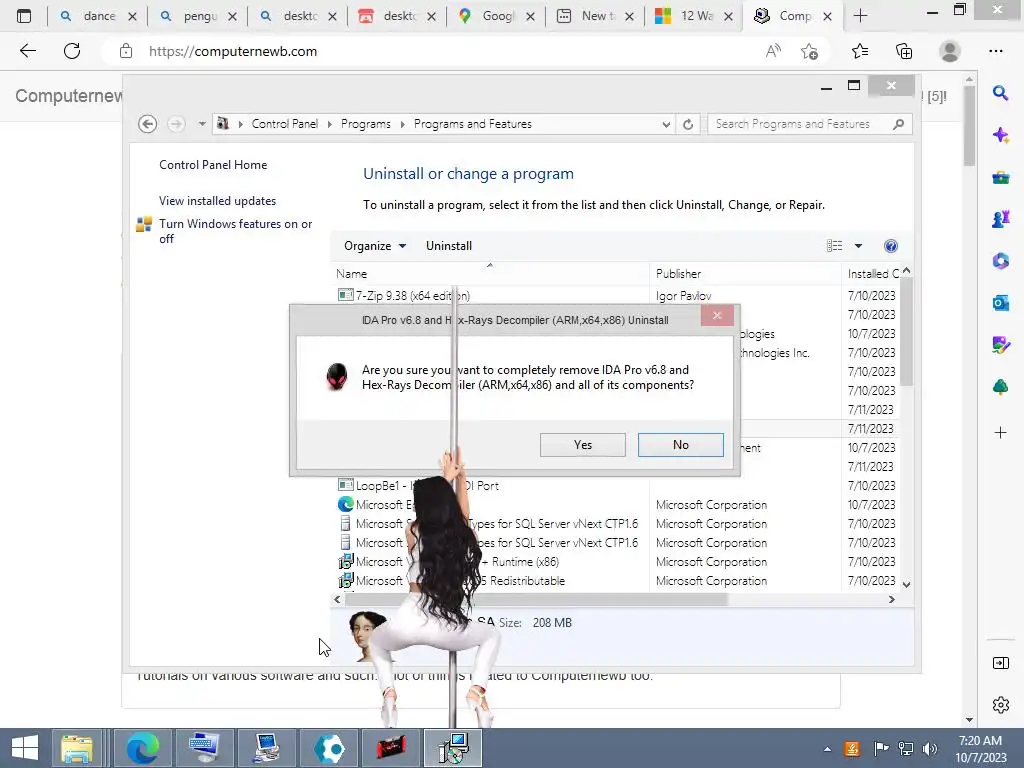Open Edge sidebar Tools briefcase icon
This screenshot has height=768, width=1024.
(1000, 177)
